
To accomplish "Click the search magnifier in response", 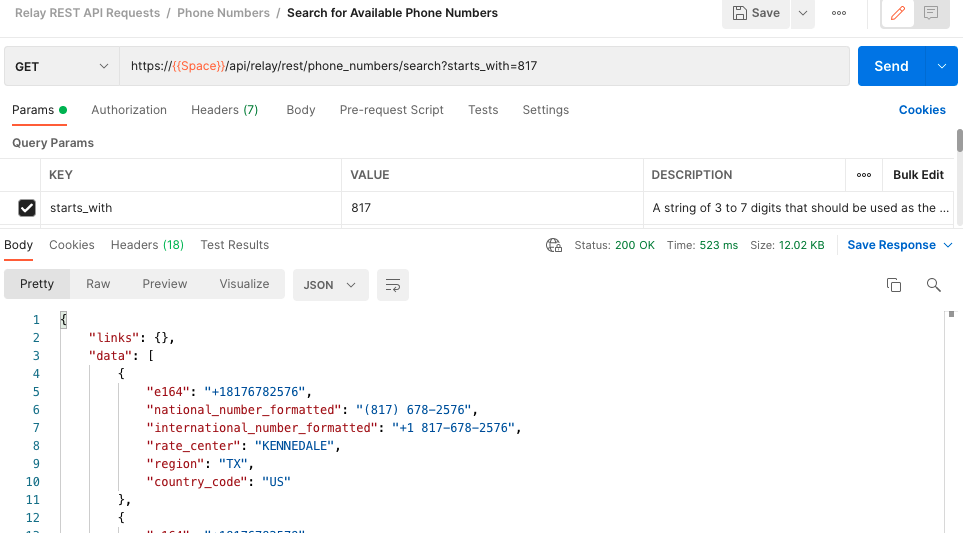I will (933, 285).
